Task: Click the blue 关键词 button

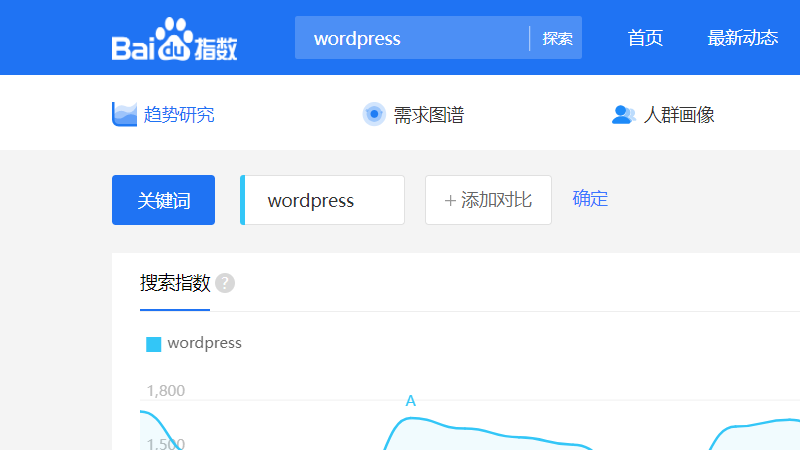Action: tap(163, 200)
